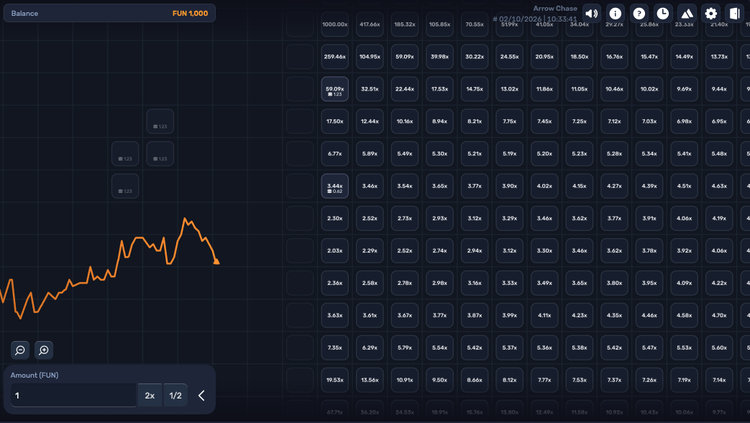Click the Amount (FUN) input field
The height and width of the screenshot is (423, 750).
tap(73, 395)
